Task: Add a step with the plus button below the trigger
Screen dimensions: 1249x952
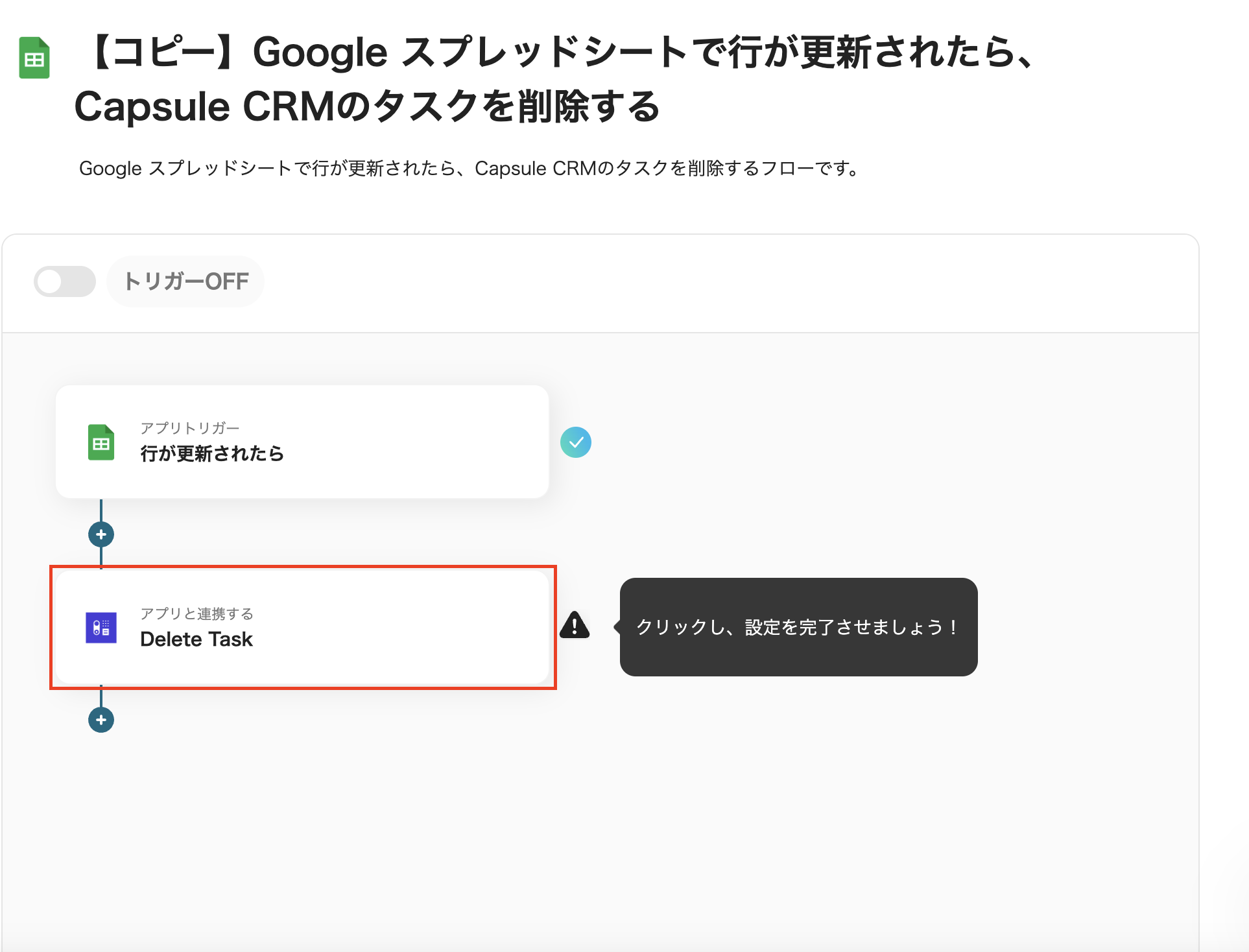Action: tap(101, 534)
